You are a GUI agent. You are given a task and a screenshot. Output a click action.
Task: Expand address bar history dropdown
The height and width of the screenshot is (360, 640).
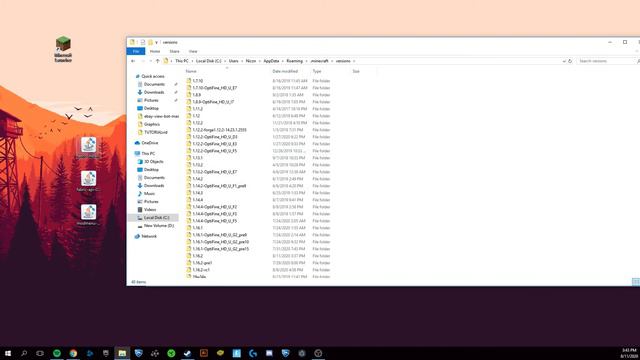[x=564, y=61]
